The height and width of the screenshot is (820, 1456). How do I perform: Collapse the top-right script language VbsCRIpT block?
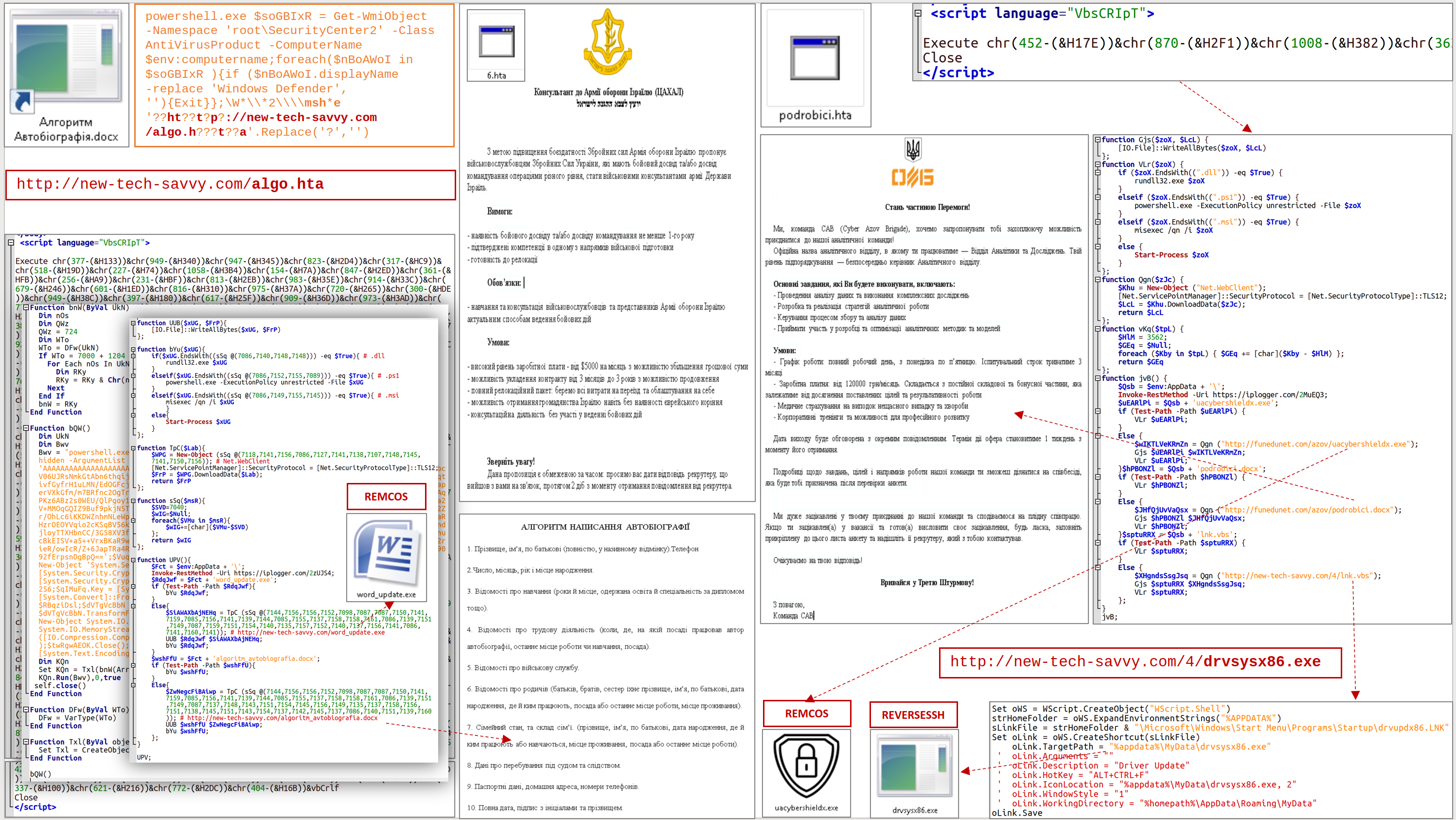point(918,13)
